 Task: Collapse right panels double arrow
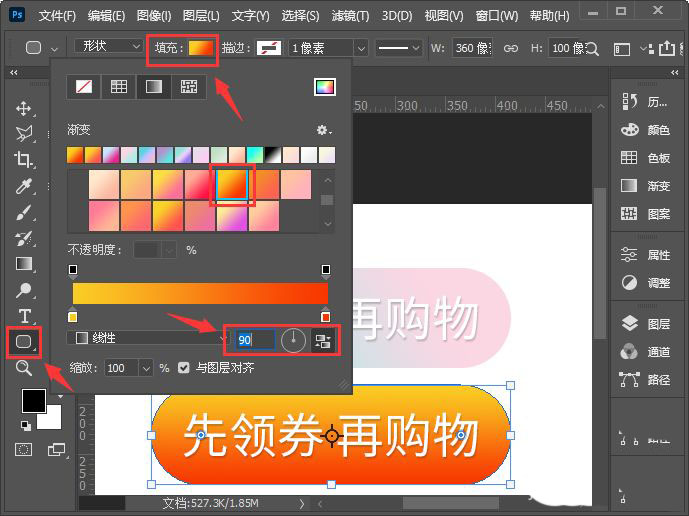coord(674,72)
